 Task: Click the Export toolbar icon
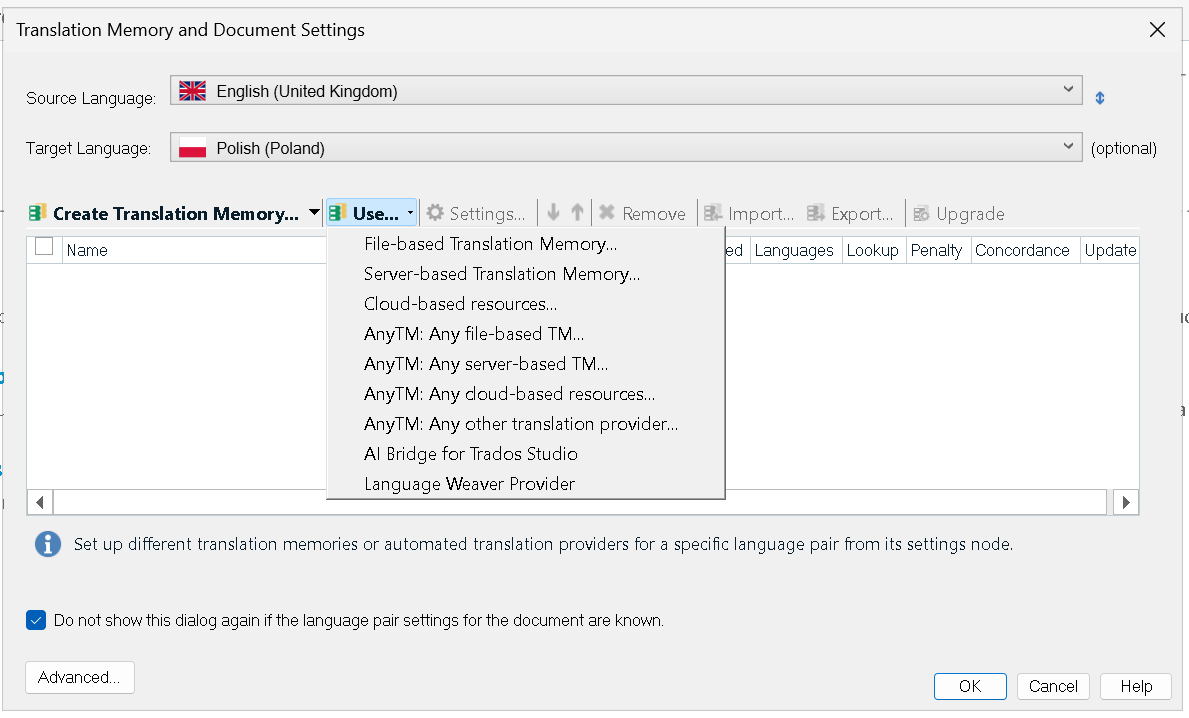point(815,213)
